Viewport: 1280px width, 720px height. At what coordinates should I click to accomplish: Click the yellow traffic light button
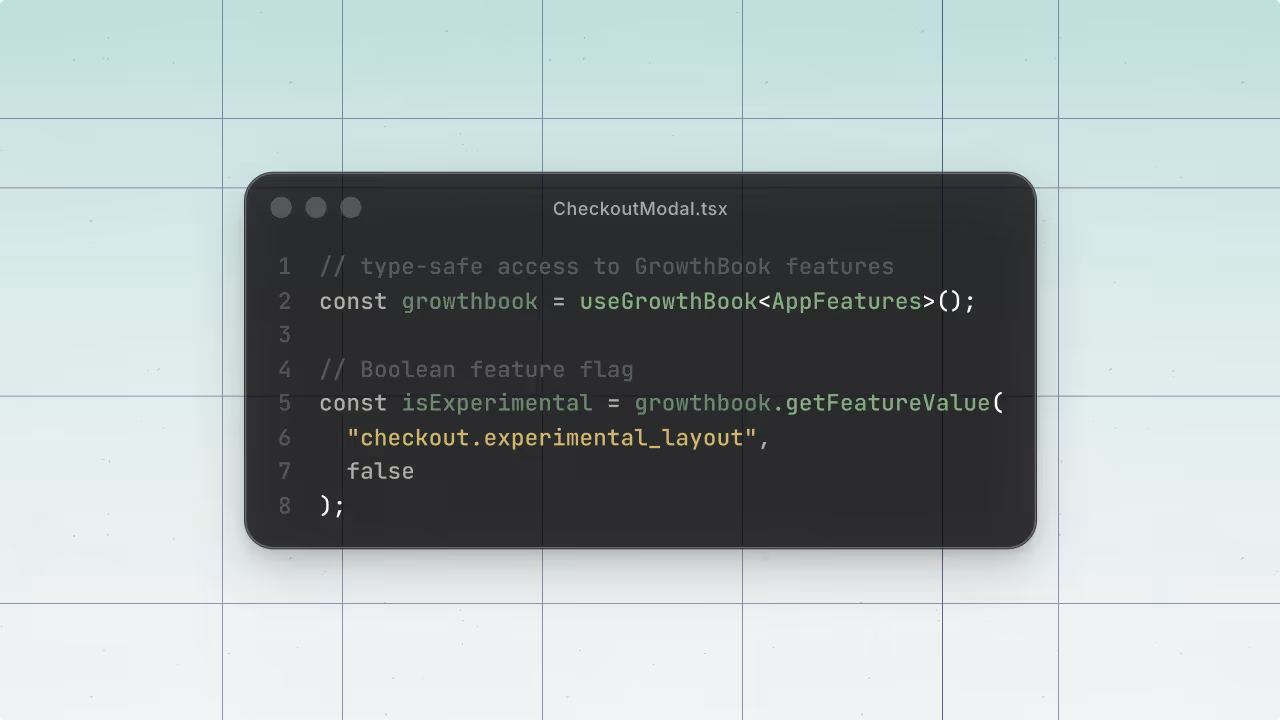click(x=316, y=208)
